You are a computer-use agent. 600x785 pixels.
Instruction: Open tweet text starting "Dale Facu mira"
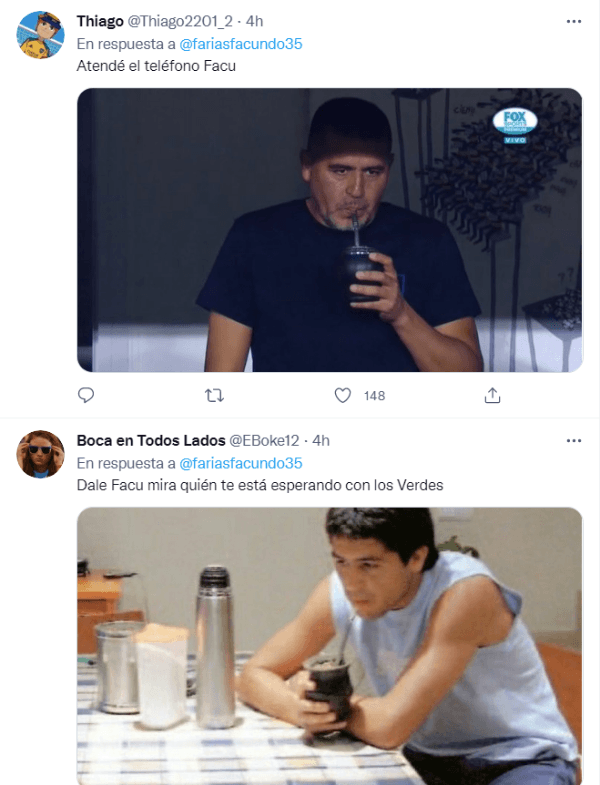(x=260, y=486)
